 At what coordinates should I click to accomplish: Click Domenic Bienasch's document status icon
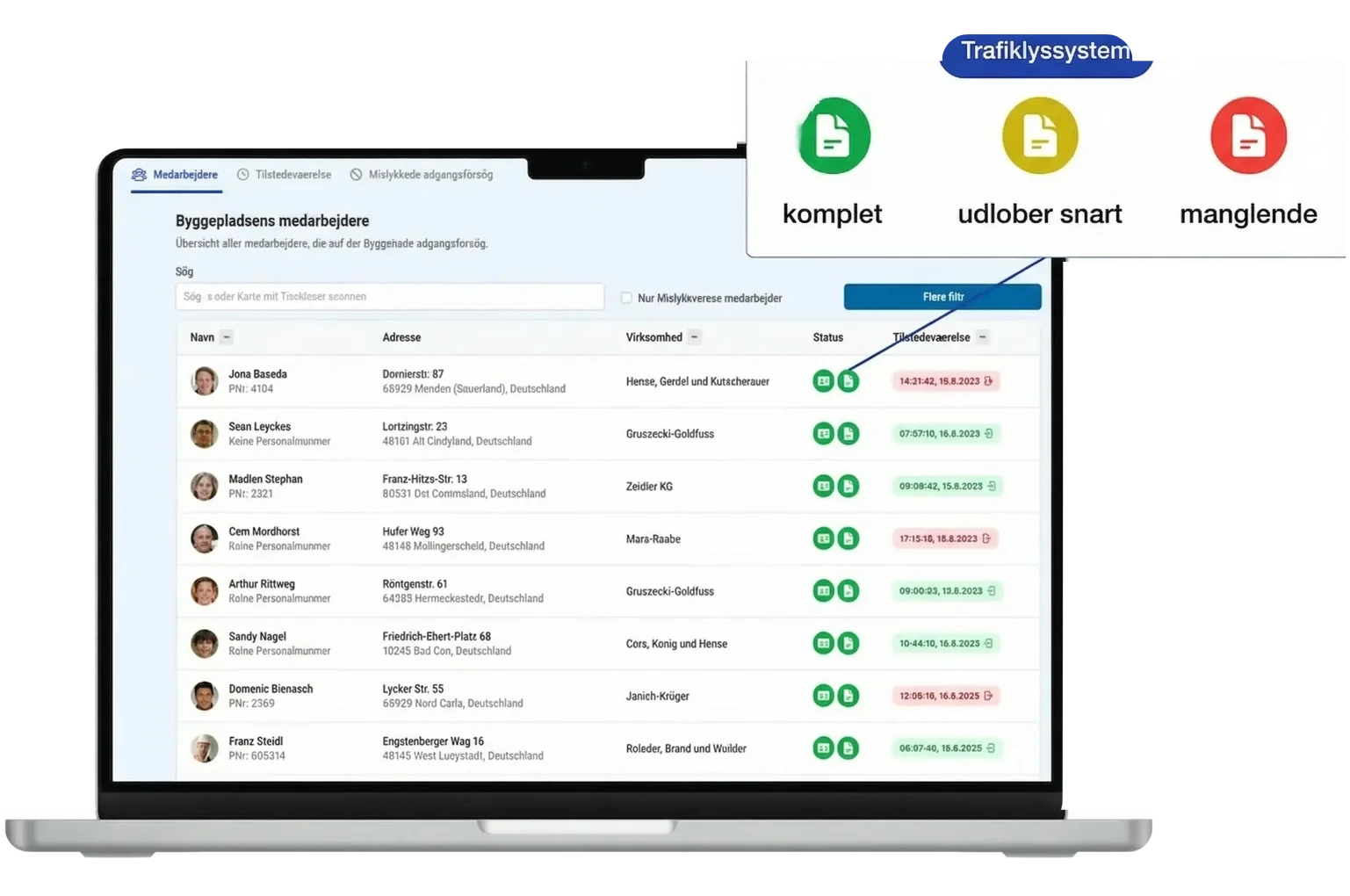point(848,696)
